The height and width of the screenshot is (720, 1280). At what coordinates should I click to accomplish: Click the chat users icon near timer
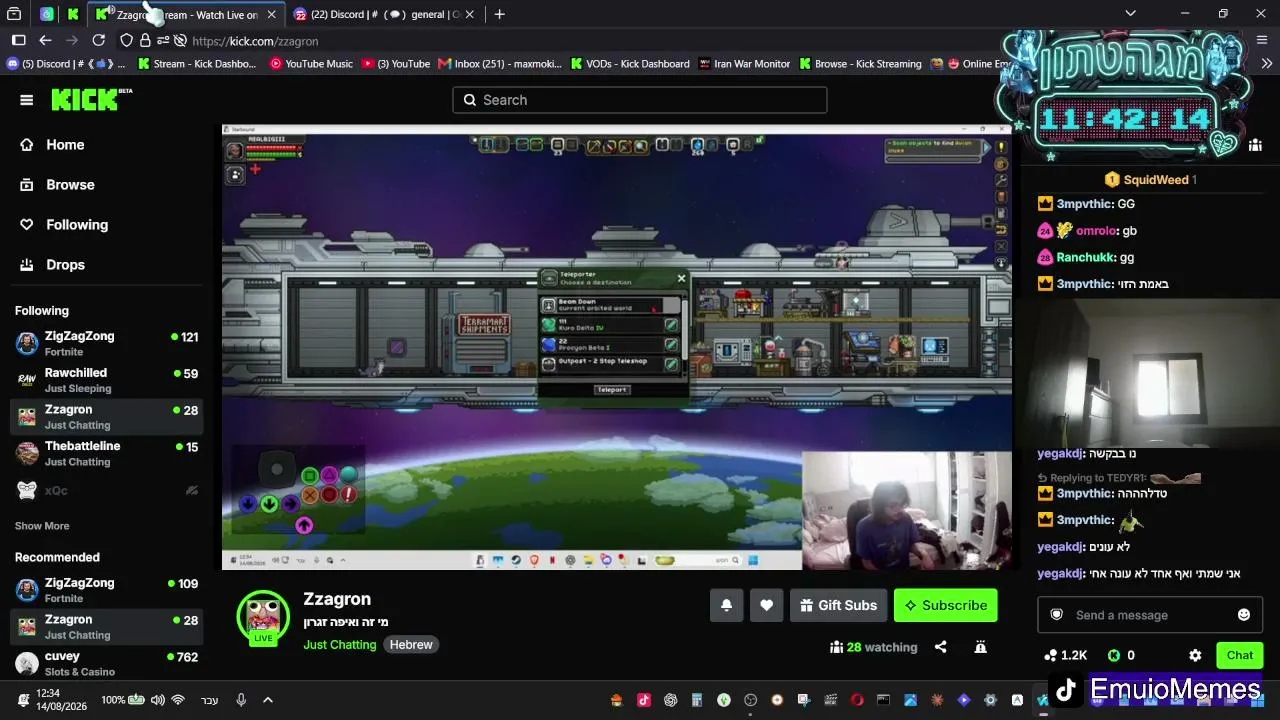pos(1255,145)
